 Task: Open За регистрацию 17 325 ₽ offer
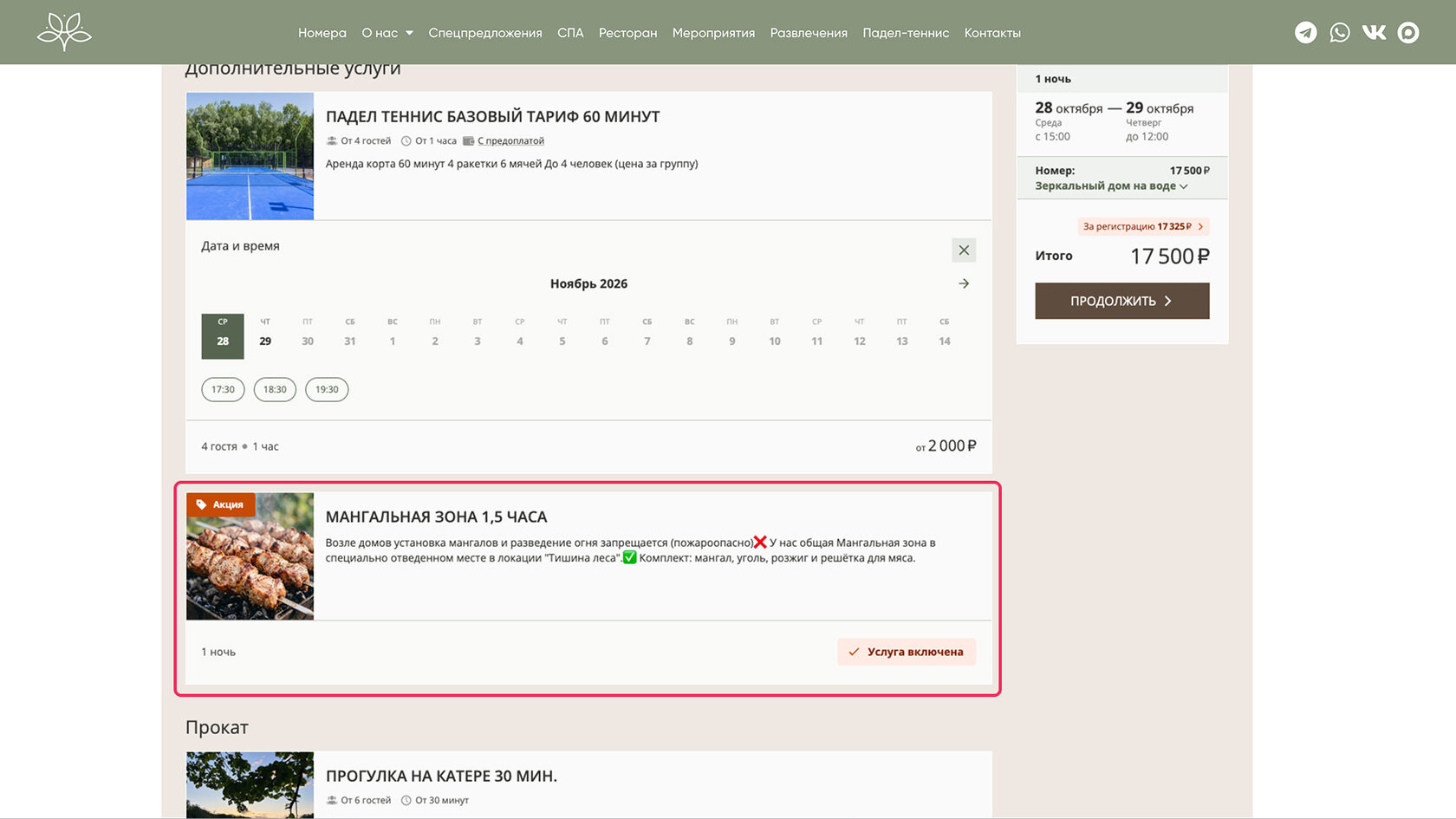click(1143, 226)
